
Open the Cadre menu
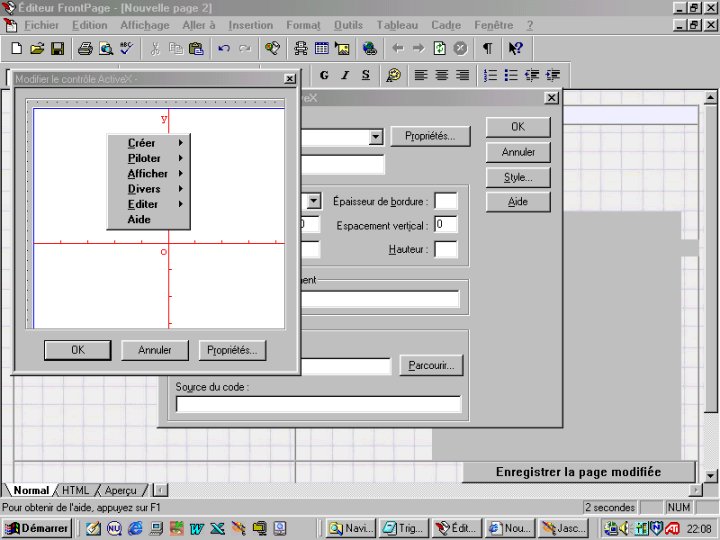point(446,25)
